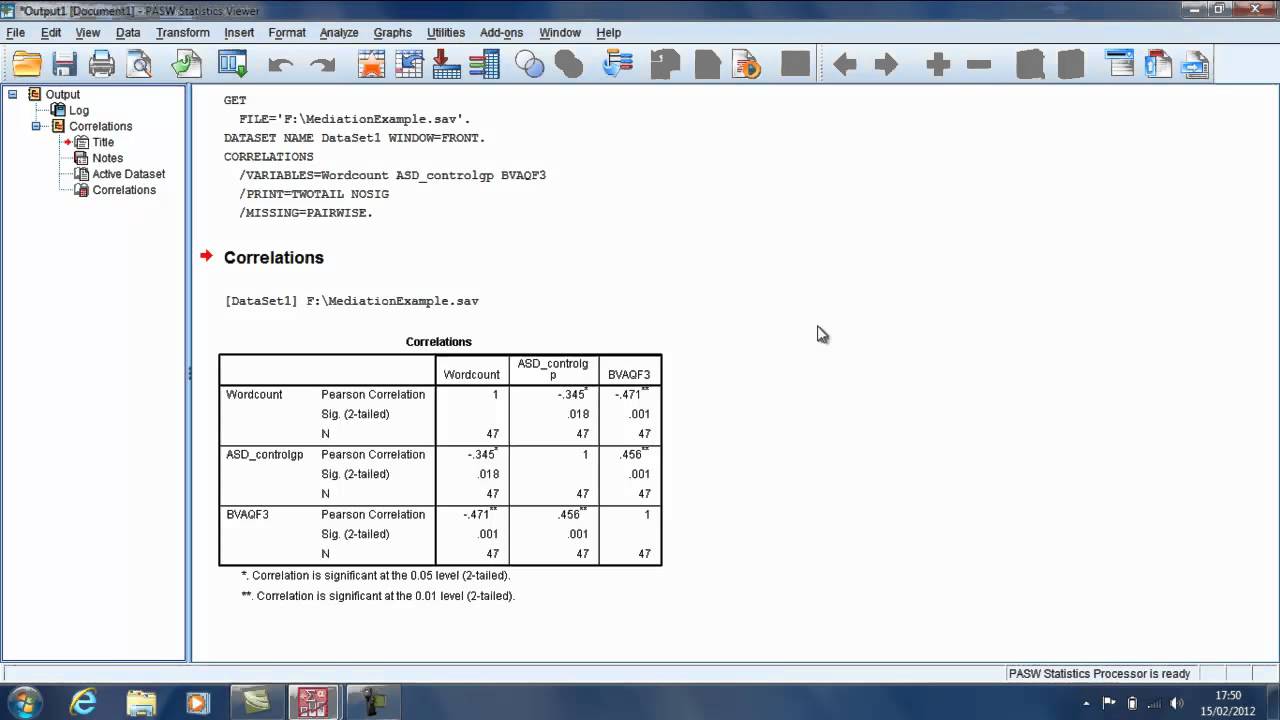Click the overlapping circles toolbar icon
The height and width of the screenshot is (720, 1280).
(x=530, y=65)
